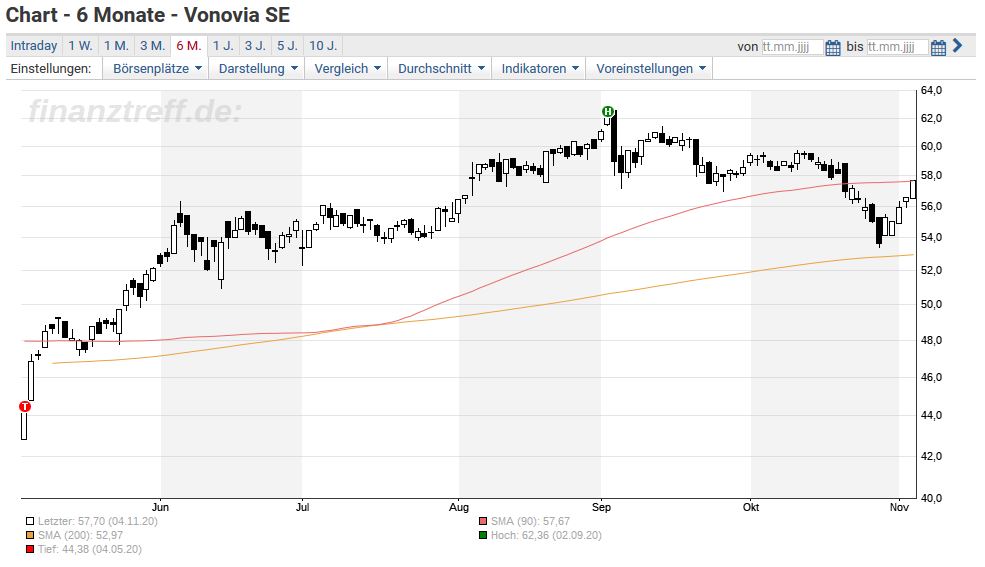
Task: Select the 1 M. time range tab
Action: 116,46
